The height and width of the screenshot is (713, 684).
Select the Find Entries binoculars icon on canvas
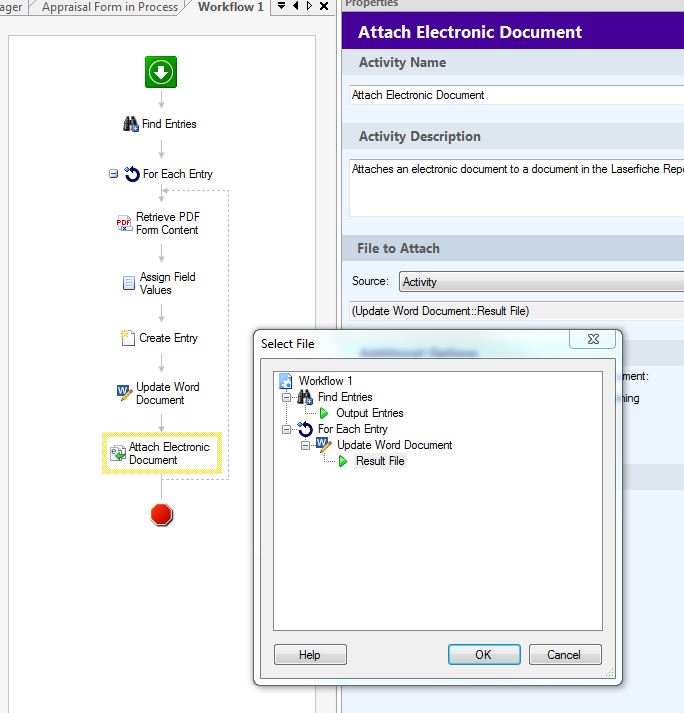click(x=130, y=124)
